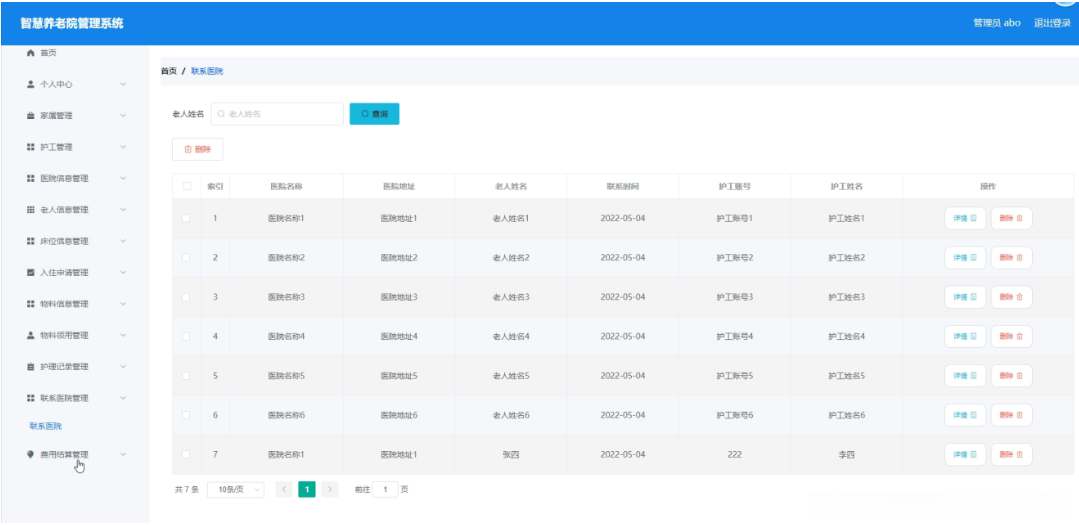Expand the 家属管理 menu chevron
Image resolution: width=1079 pixels, height=525 pixels.
[123, 116]
